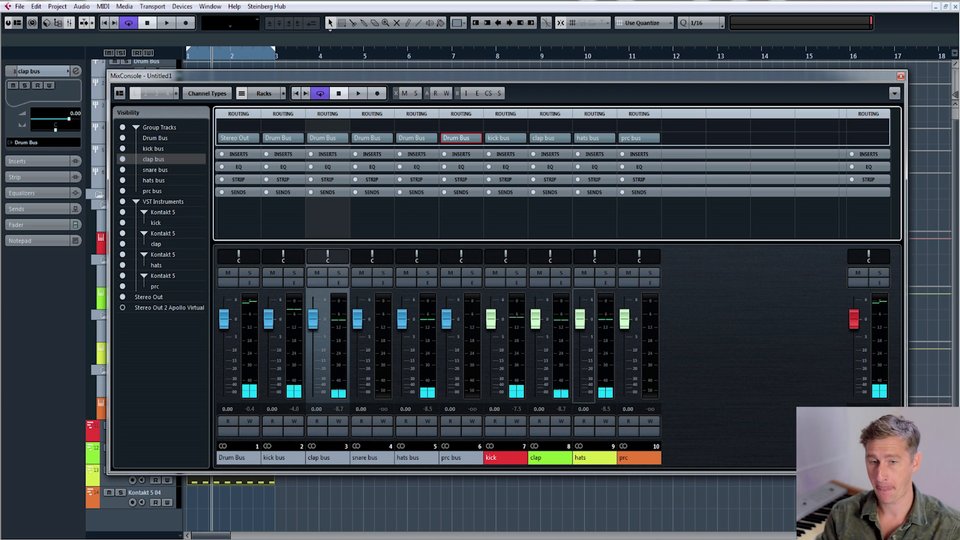The width and height of the screenshot is (960, 540).
Task: Click the main toolbar Play button
Action: 167,23
